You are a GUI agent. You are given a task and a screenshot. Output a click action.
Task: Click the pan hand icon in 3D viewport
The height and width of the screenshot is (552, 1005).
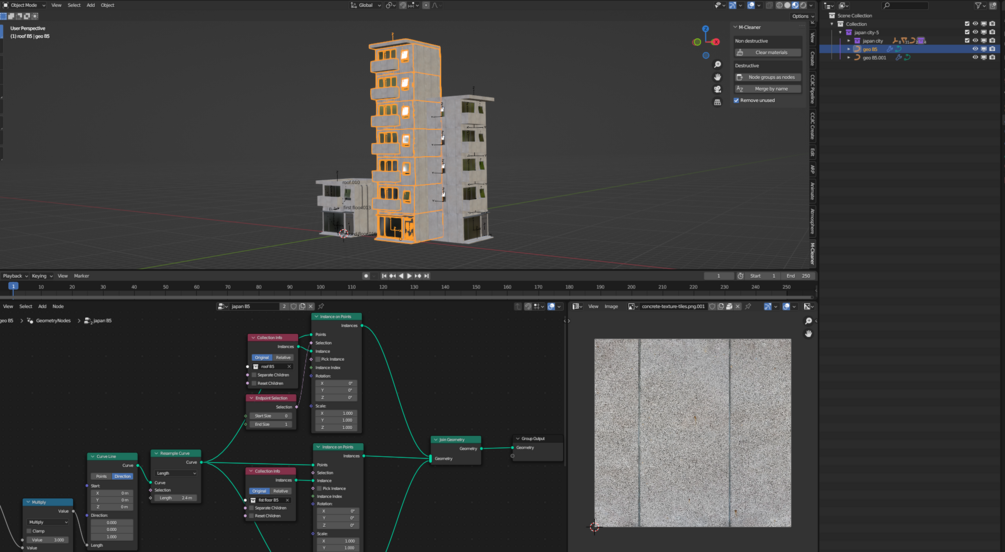coord(717,77)
